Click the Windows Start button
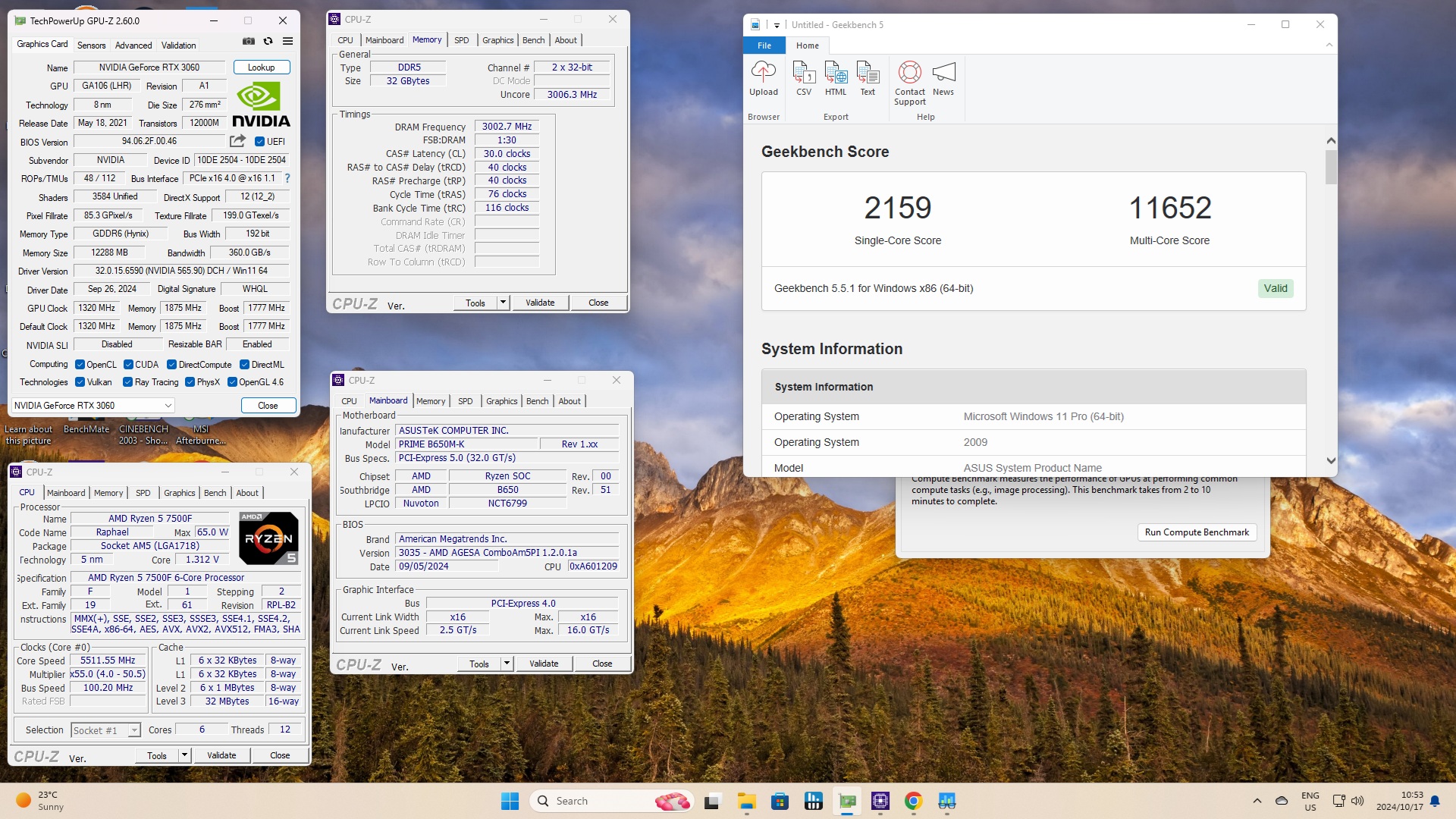 510,801
